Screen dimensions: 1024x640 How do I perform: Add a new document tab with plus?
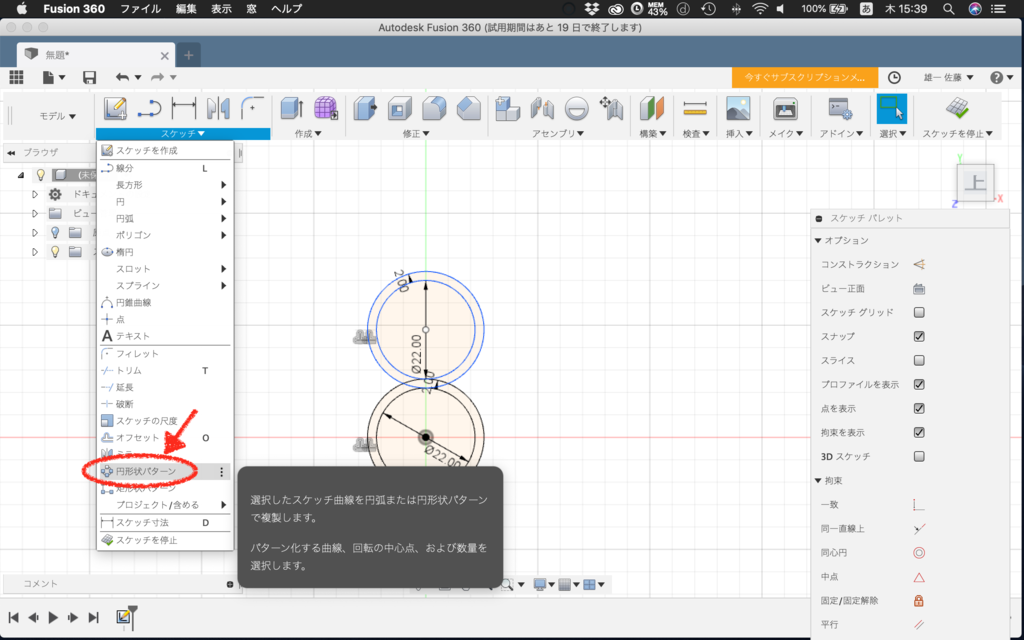(x=189, y=55)
